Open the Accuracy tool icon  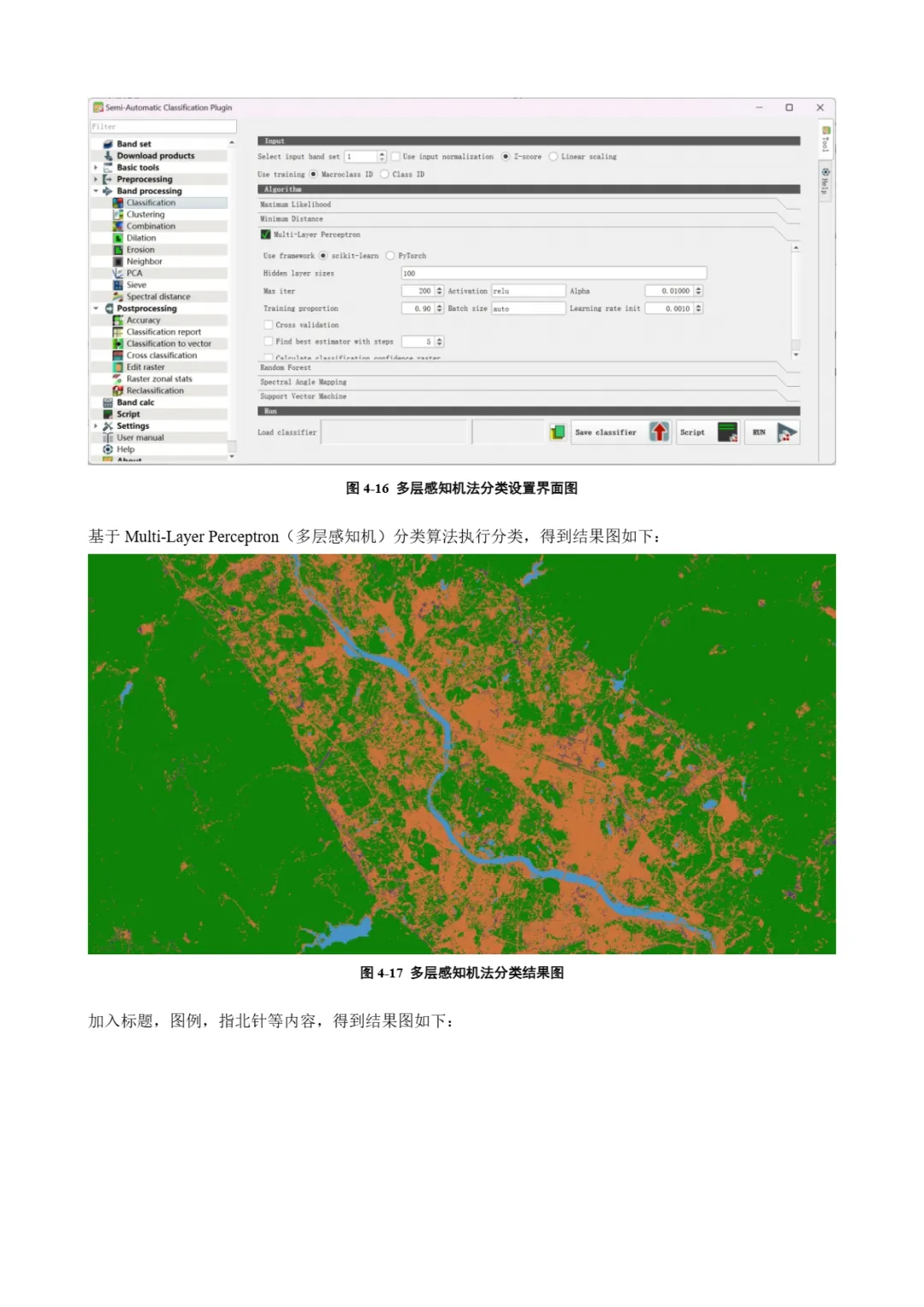[118, 320]
